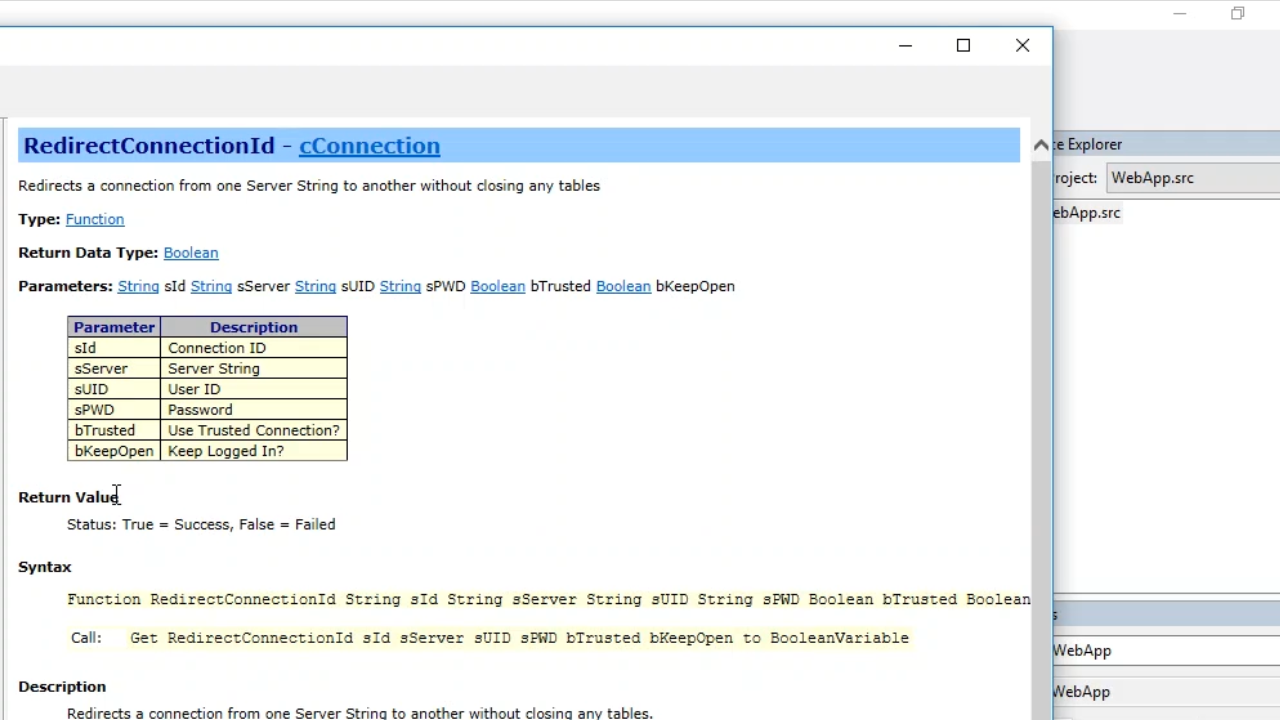Minimize the background Studio window
This screenshot has height=720, width=1280.
[1179, 14]
